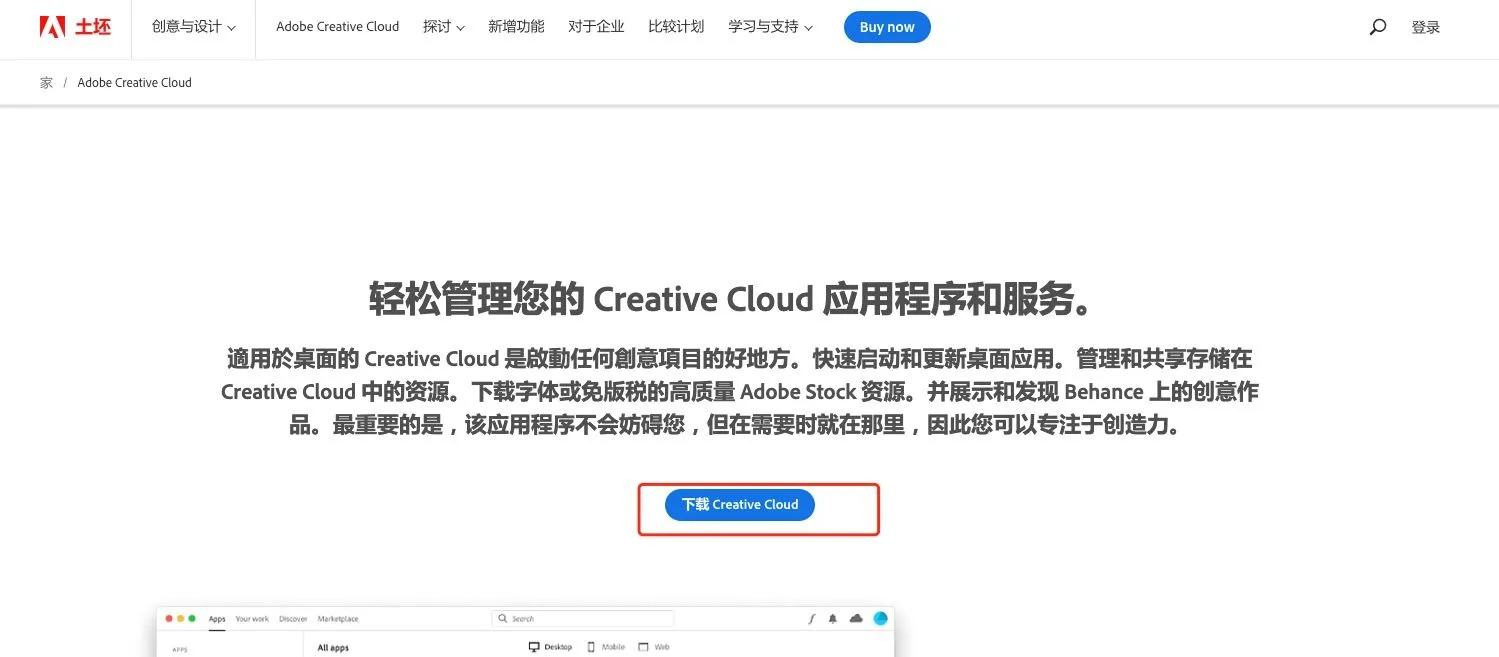The image size is (1499, 657).
Task: Click the notifications bell in app preview
Action: [833, 619]
